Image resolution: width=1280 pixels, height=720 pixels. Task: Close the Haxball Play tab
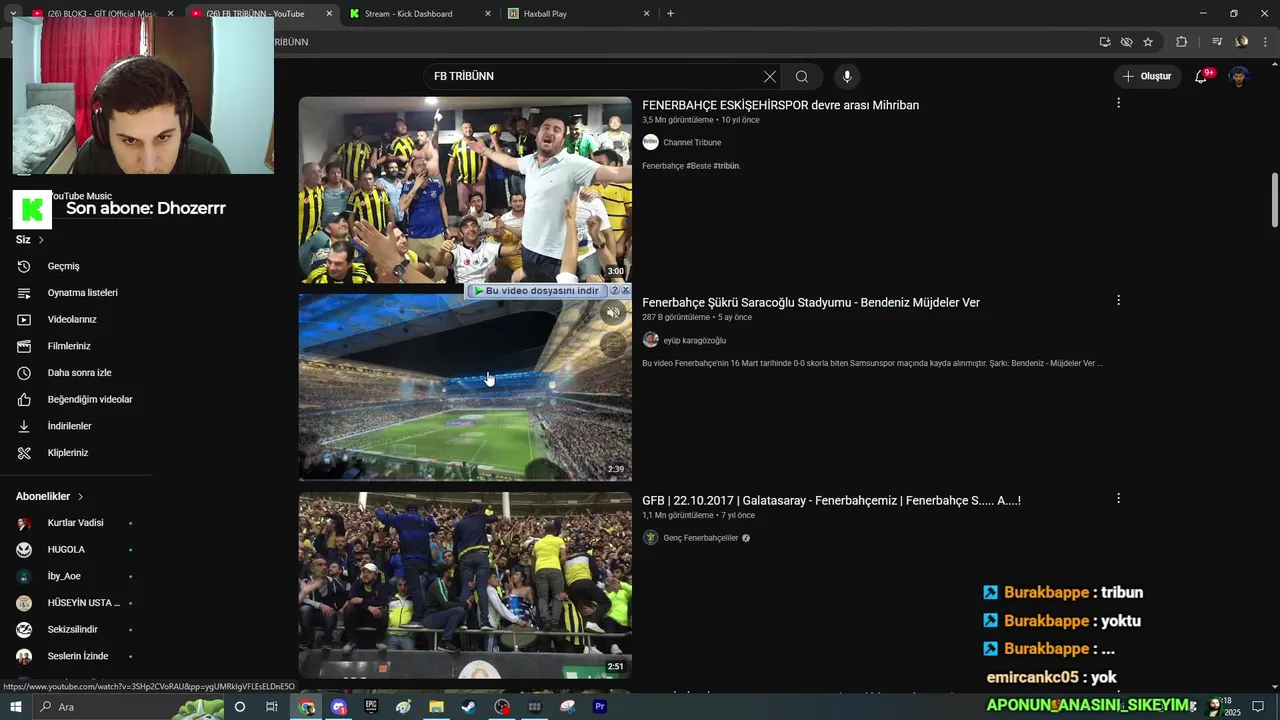[646, 14]
